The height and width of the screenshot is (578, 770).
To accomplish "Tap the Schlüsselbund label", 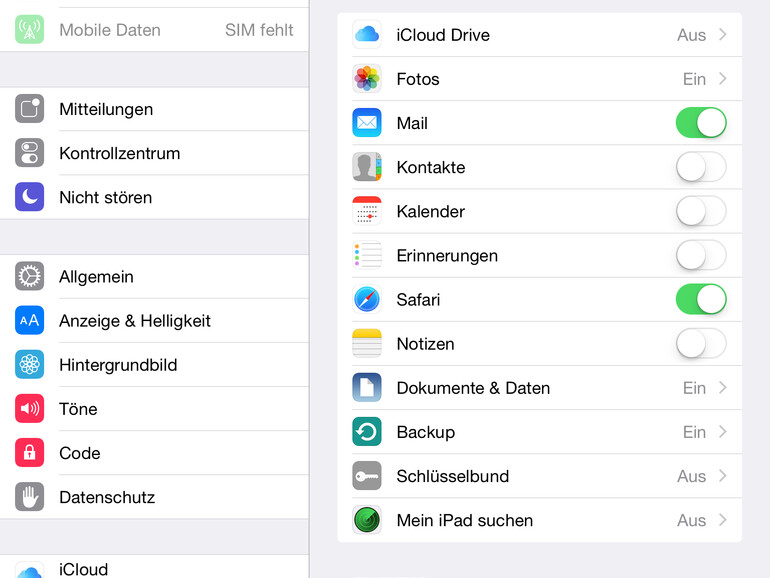I will (453, 476).
